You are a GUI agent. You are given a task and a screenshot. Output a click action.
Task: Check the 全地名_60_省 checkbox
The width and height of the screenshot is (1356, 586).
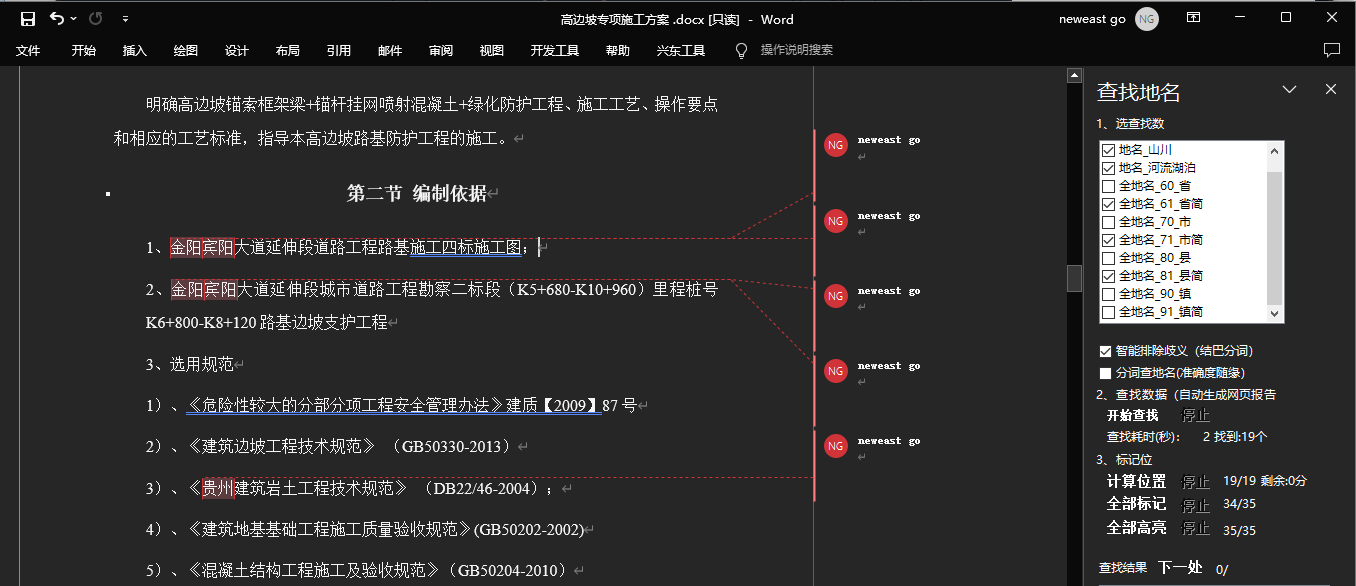pyautogui.click(x=1108, y=186)
